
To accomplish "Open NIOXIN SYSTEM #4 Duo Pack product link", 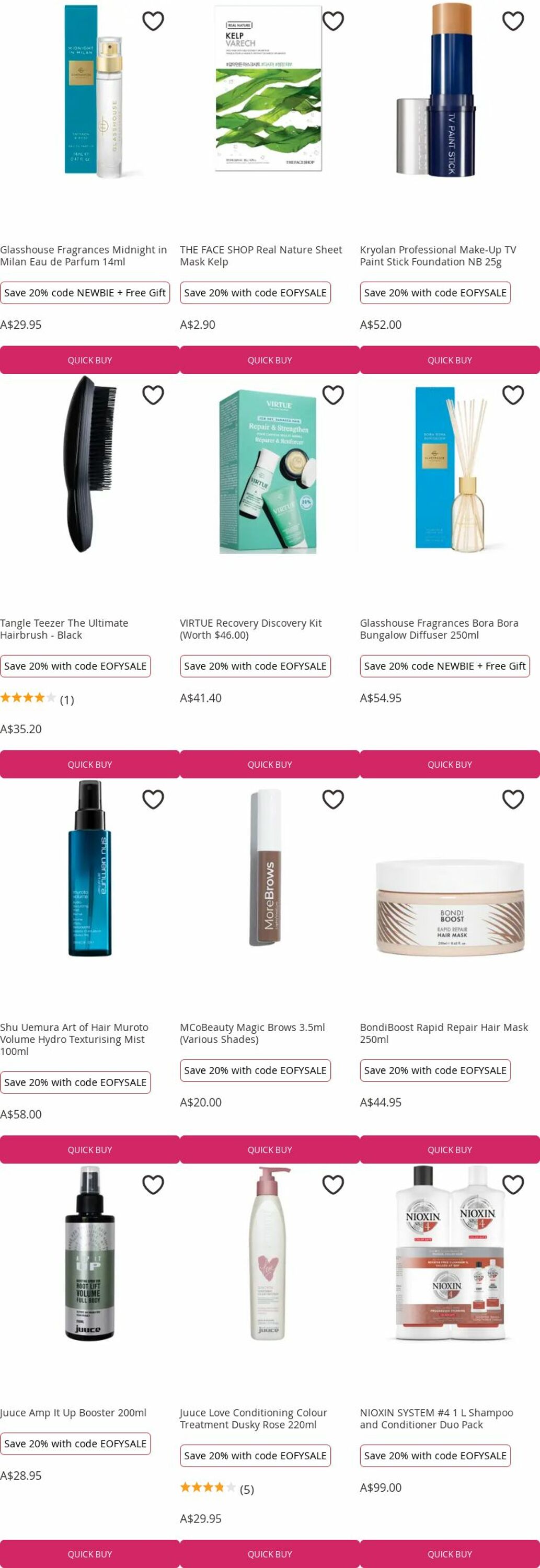I will (436, 1419).
